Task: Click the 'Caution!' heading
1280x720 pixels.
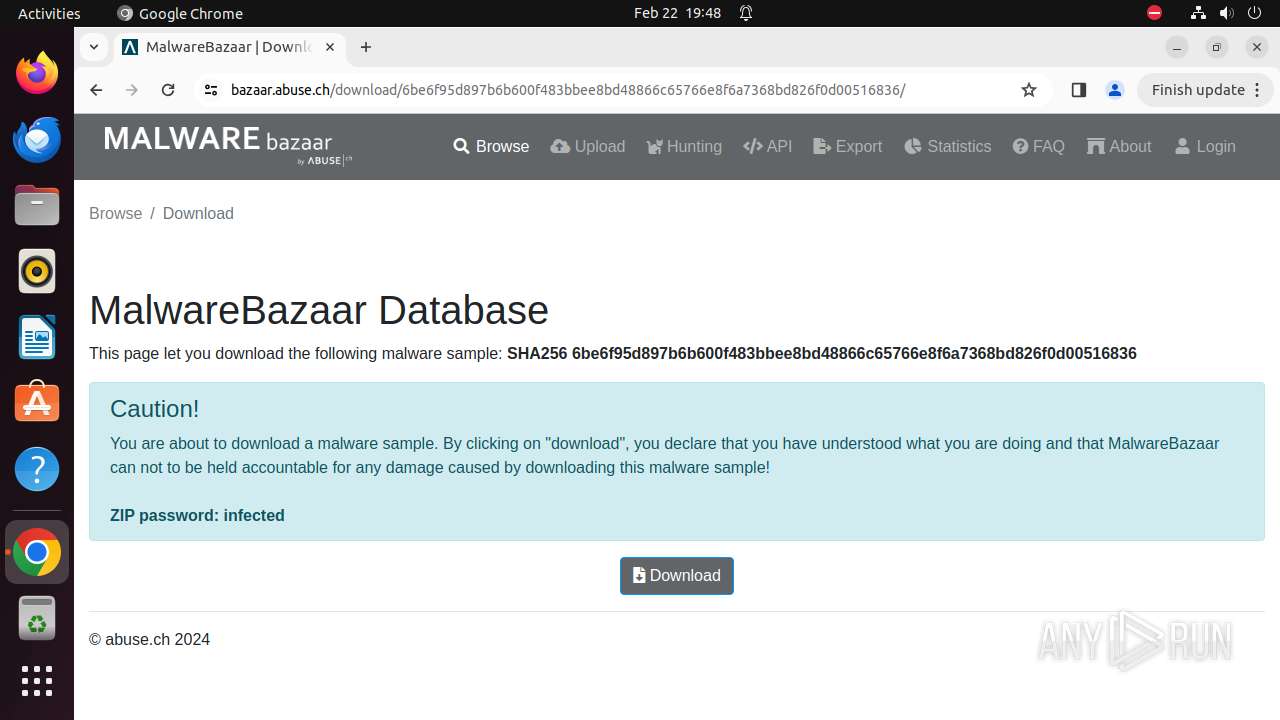Action: coord(155,408)
